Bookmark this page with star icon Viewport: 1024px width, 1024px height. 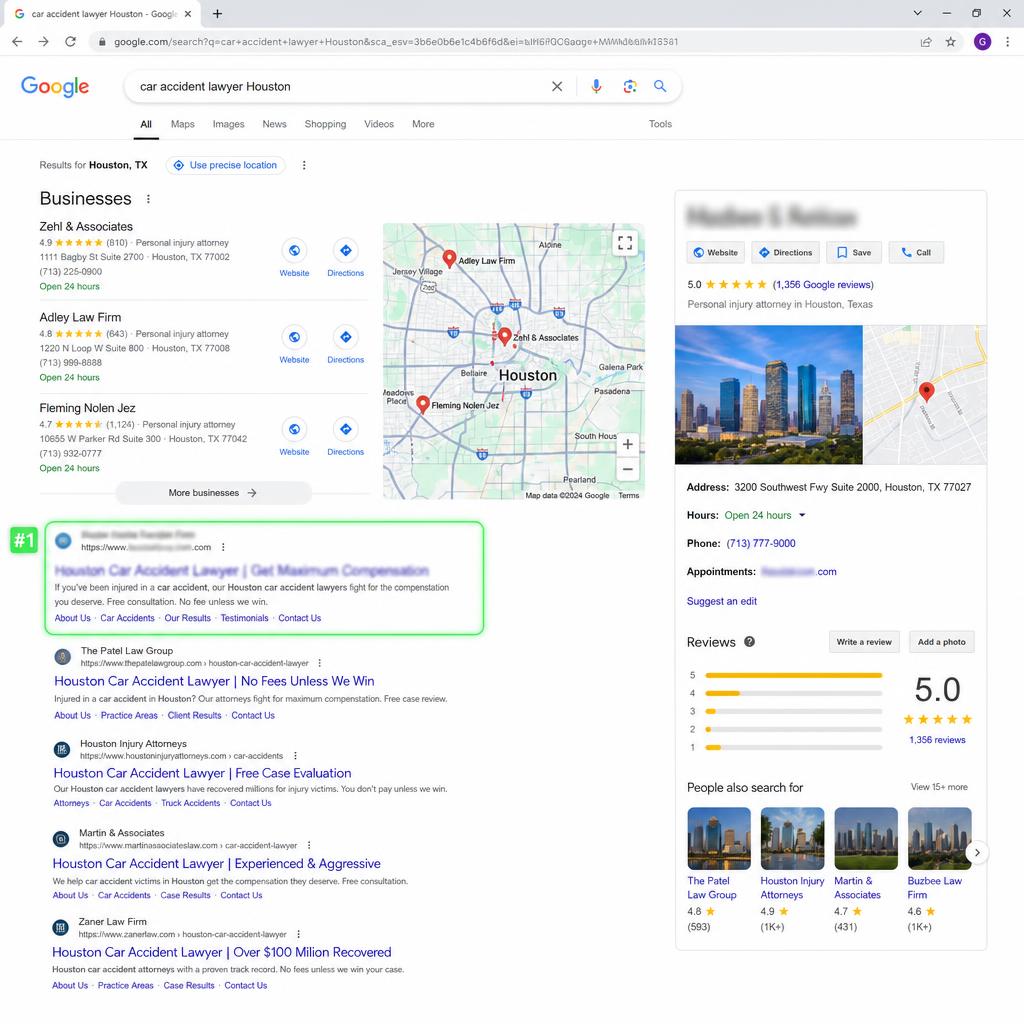coord(951,42)
